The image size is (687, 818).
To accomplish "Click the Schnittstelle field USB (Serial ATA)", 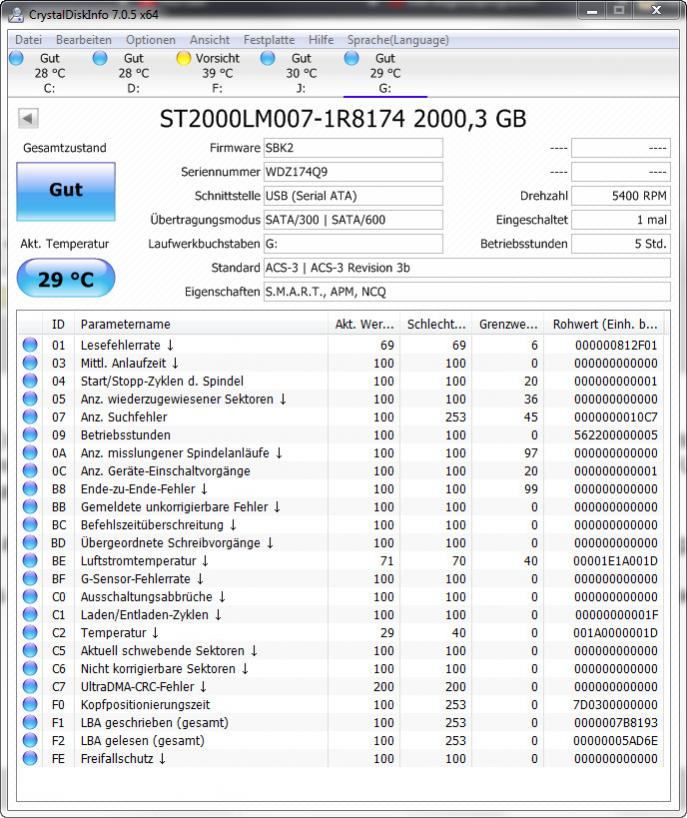I will 353,196.
